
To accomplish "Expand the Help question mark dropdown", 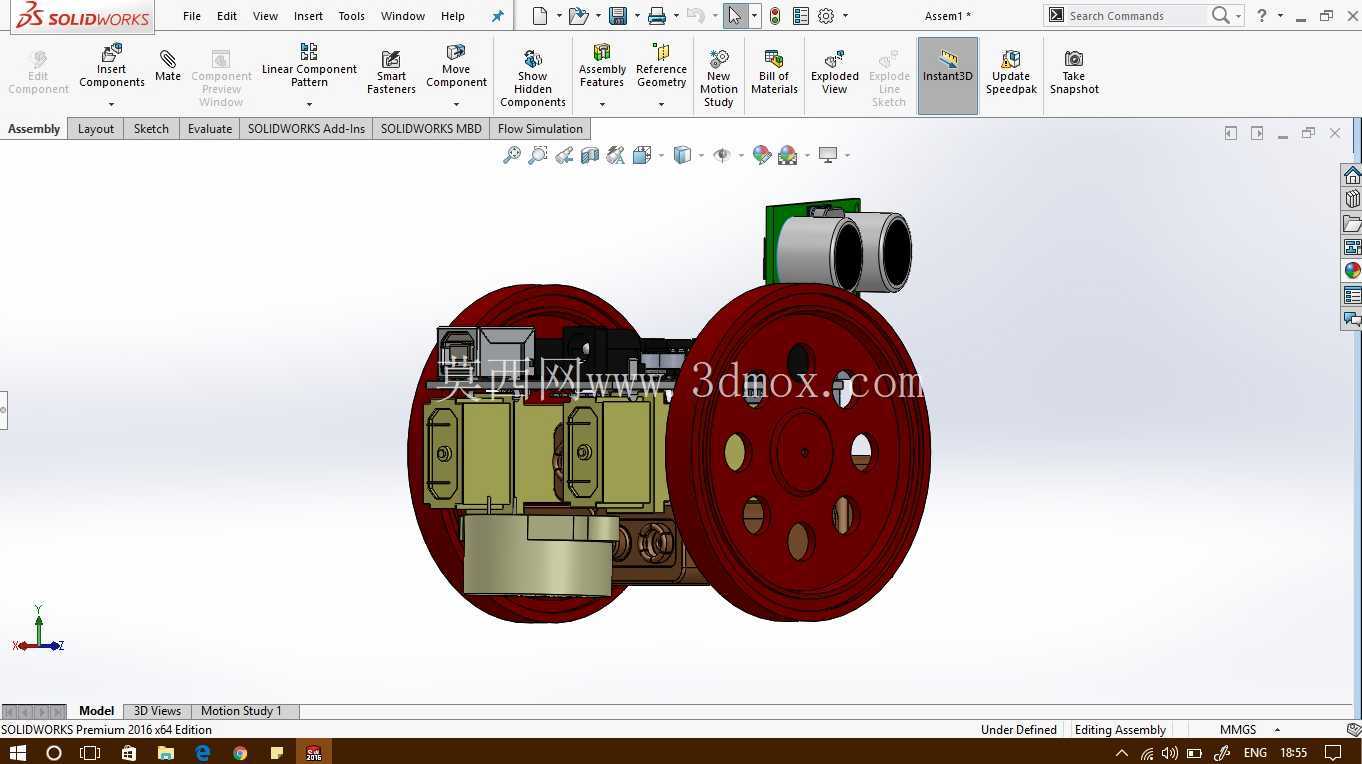I will pyautogui.click(x=1280, y=16).
